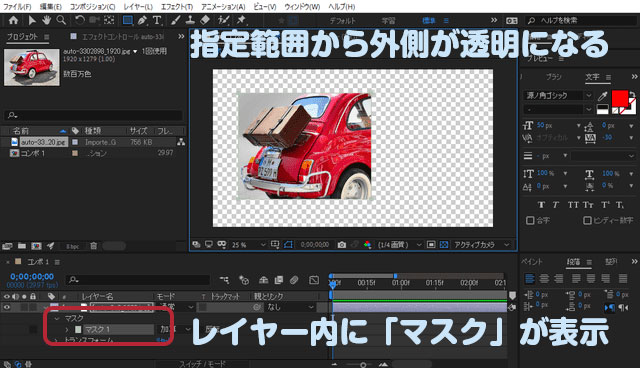640x368 pixels.
Task: Toggle the 合字 ligatures checkbox
Action: tap(530, 220)
